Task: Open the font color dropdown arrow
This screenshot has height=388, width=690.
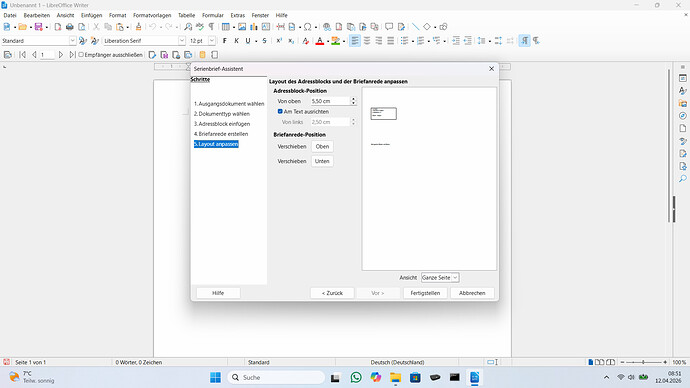Action: point(328,41)
